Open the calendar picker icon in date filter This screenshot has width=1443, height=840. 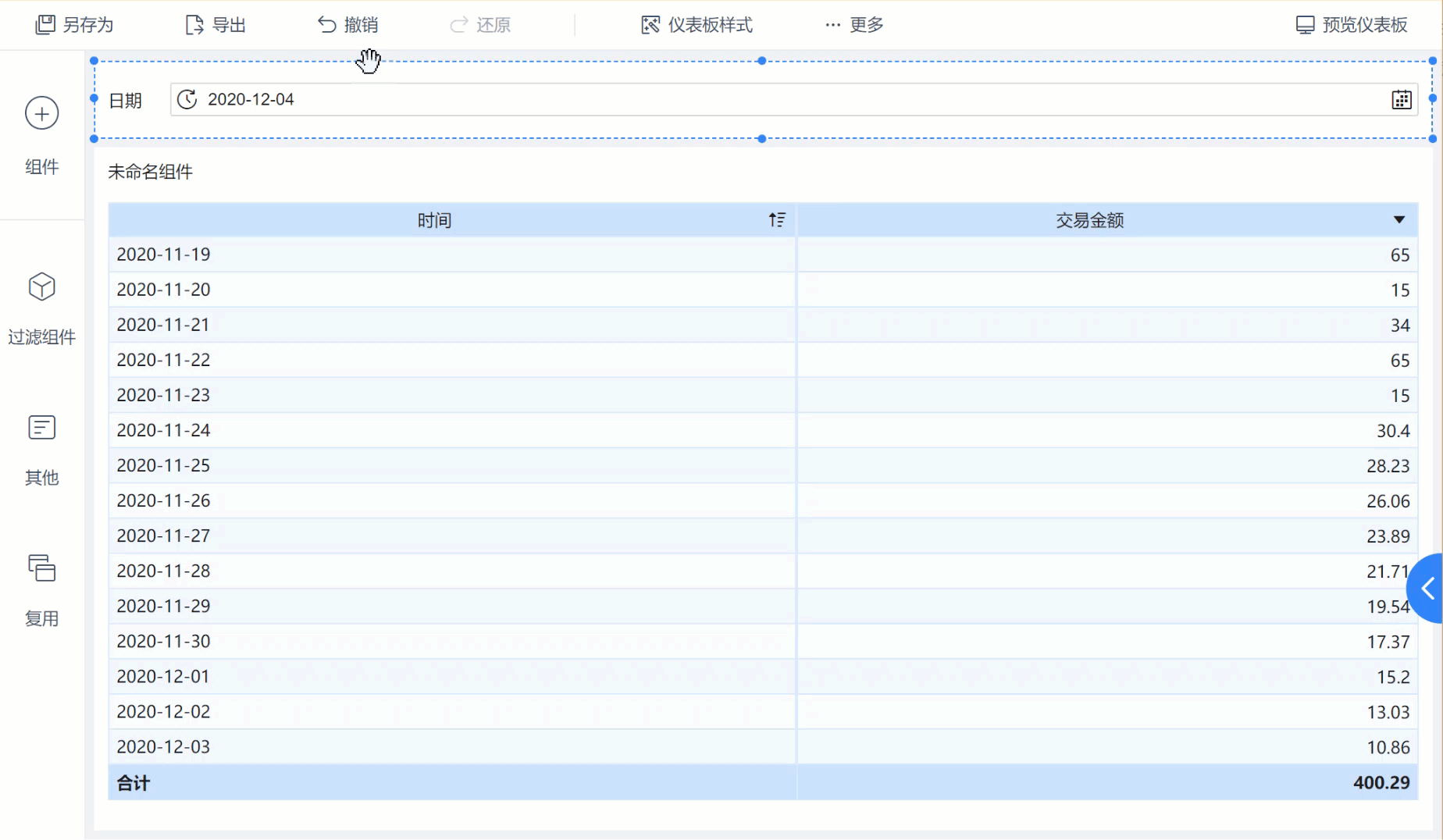[x=1402, y=100]
